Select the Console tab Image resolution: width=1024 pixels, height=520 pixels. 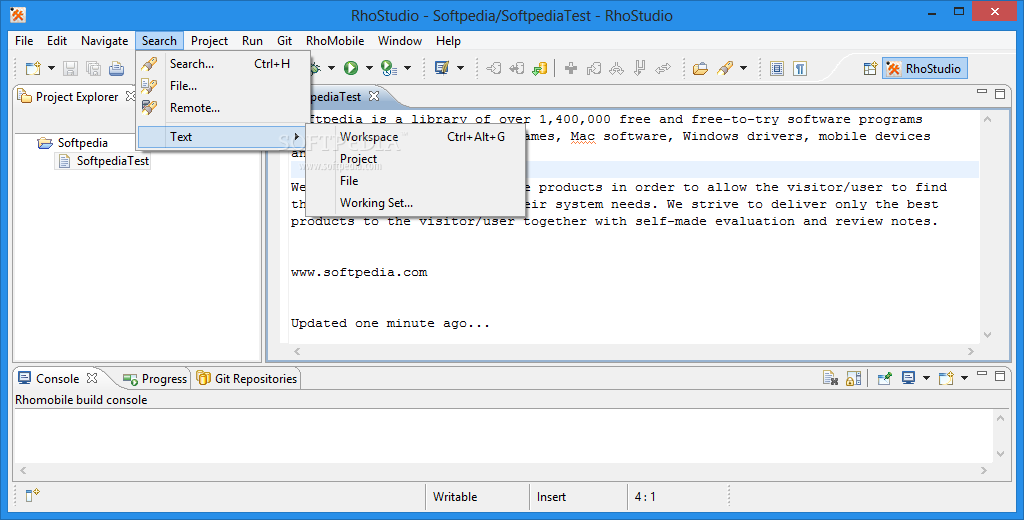tap(57, 379)
